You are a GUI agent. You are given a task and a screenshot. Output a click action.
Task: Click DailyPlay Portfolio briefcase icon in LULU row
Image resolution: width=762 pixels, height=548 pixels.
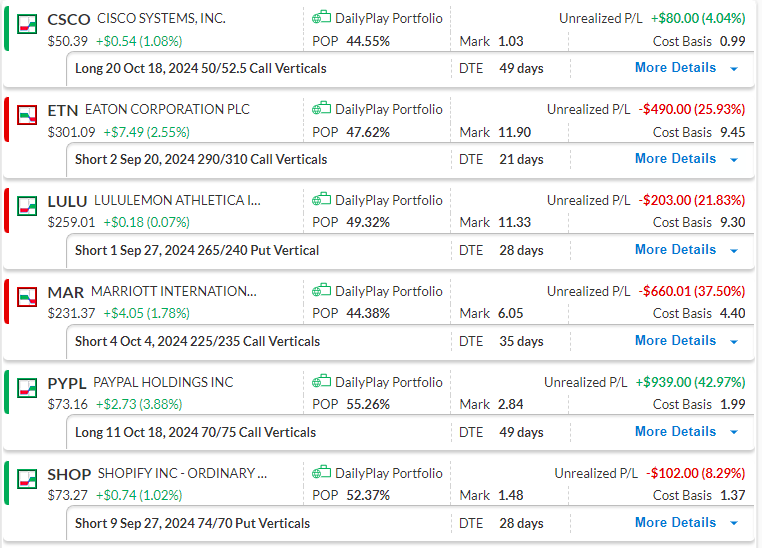321,199
